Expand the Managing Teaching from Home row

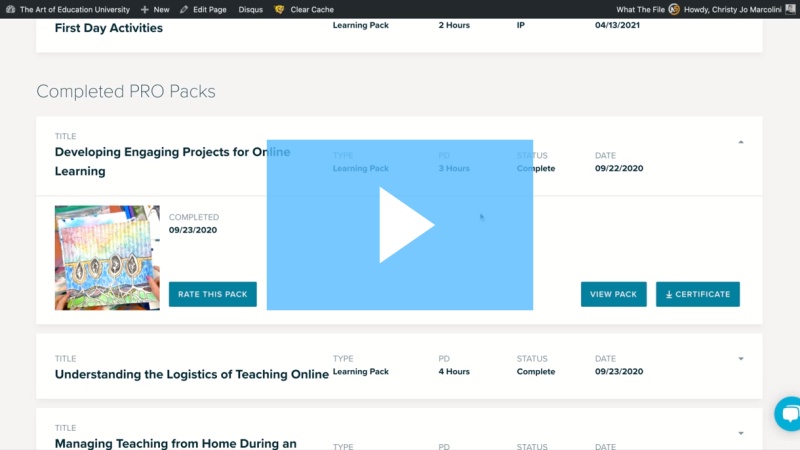pos(741,433)
